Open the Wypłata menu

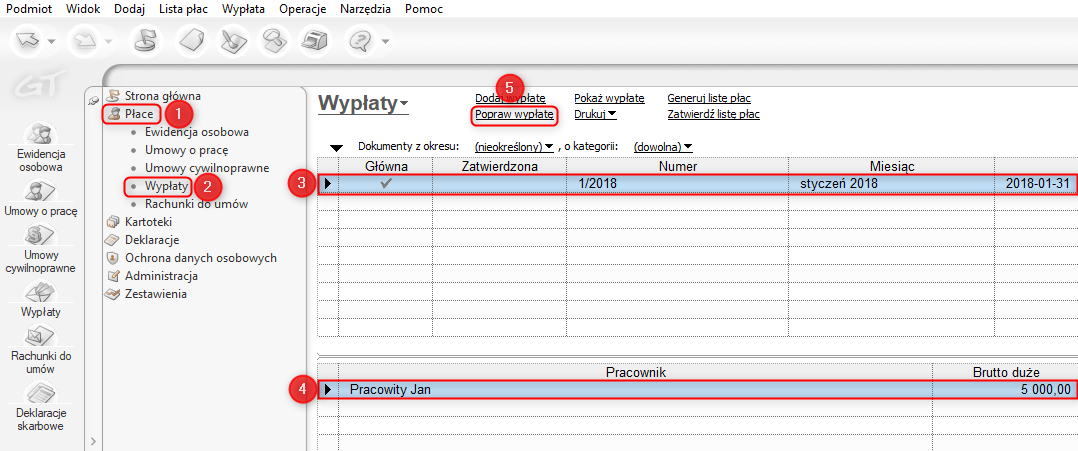click(x=244, y=9)
